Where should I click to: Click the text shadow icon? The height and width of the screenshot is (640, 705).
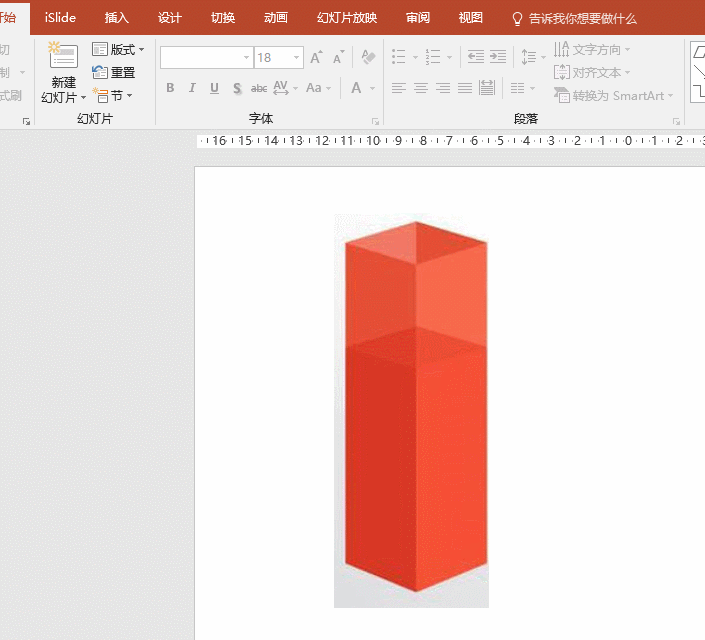point(237,88)
